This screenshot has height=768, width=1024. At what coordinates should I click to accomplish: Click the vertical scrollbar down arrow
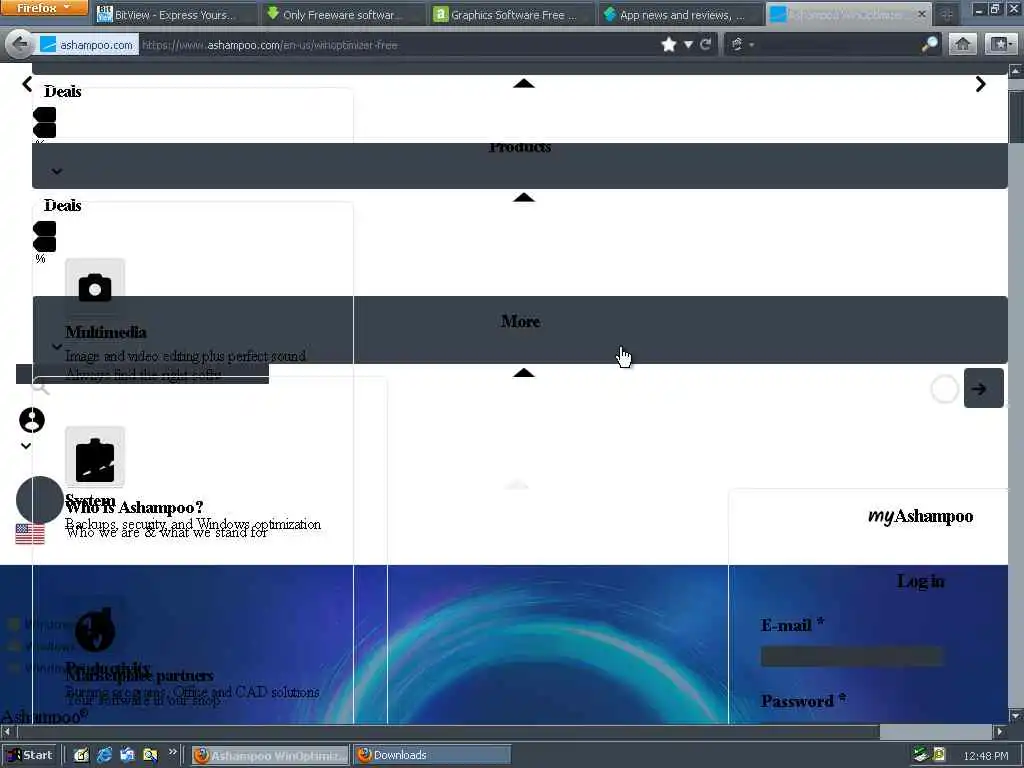(1016, 715)
